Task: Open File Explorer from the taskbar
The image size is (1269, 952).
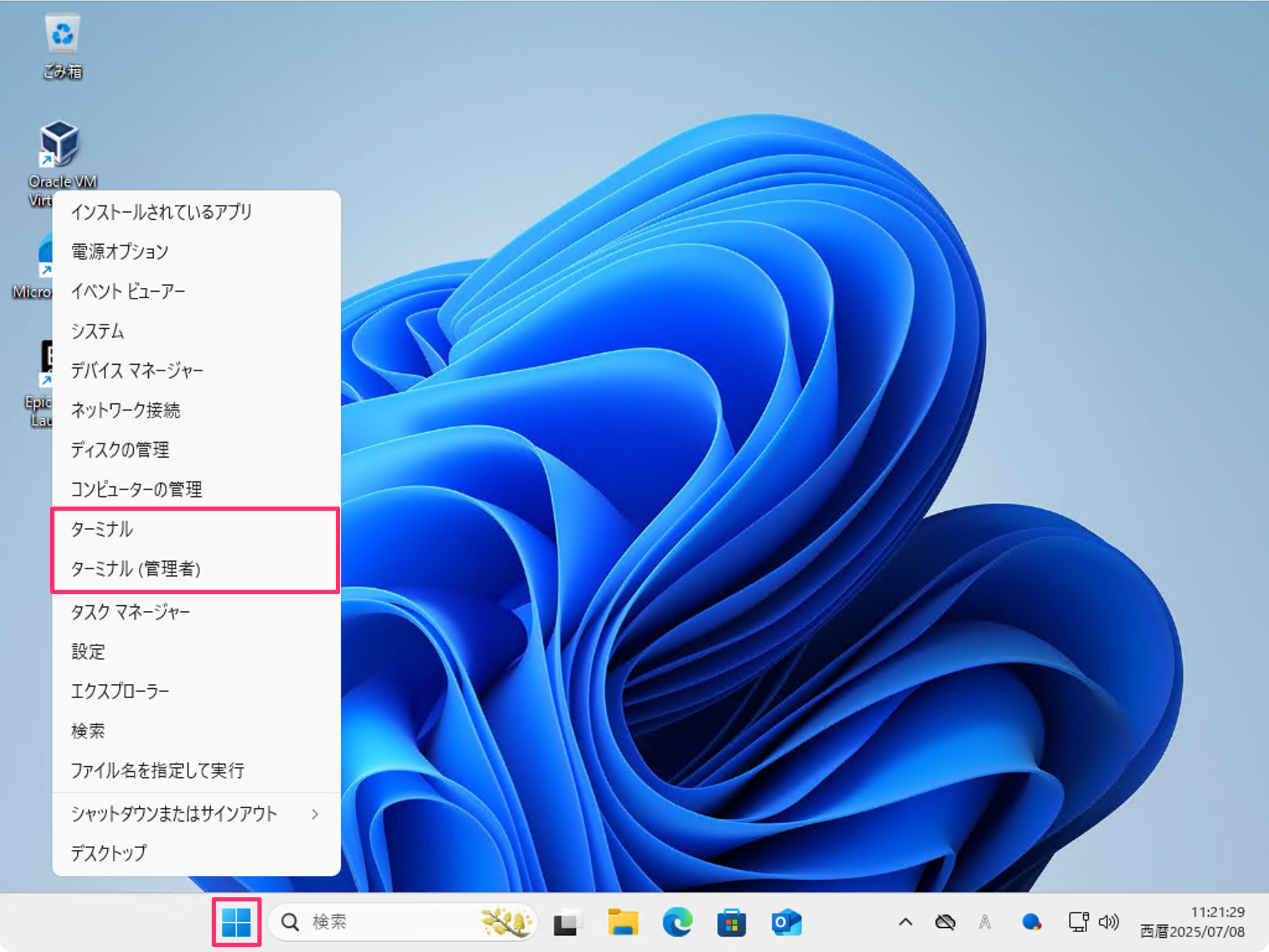Action: point(624,922)
